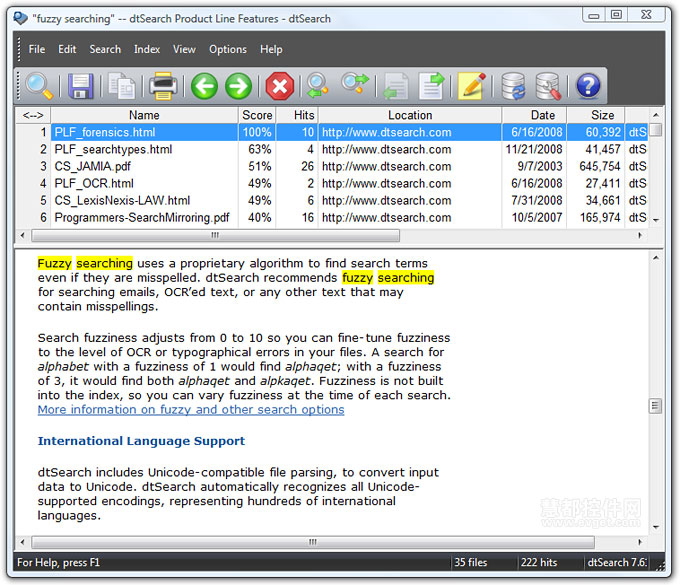680x585 pixels.
Task: Click the 51% score cell
Action: (x=259, y=167)
